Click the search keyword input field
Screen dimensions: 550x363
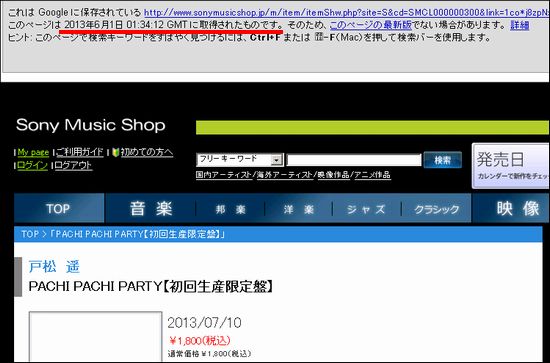click(x=354, y=160)
